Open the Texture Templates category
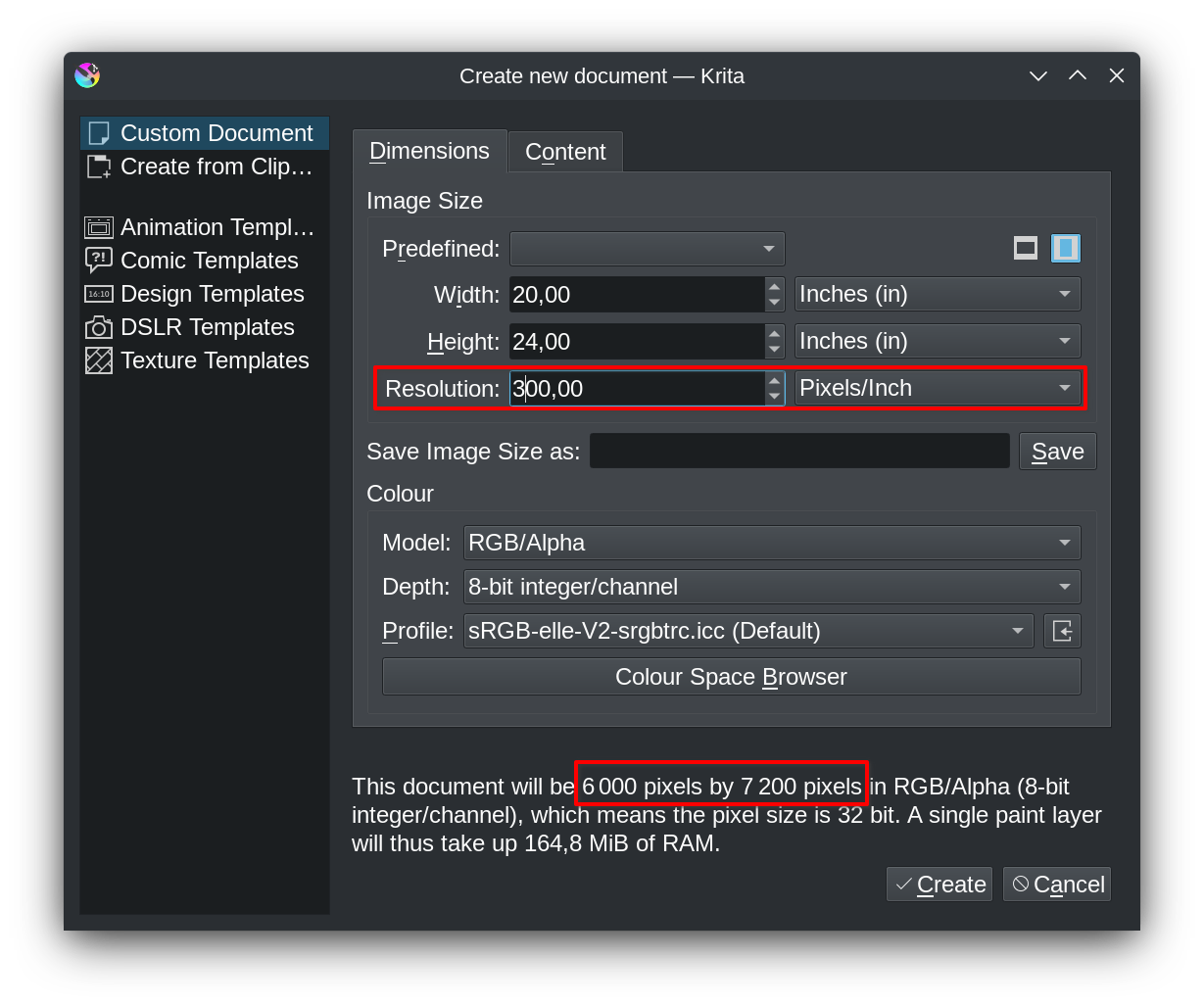Screen dimensions: 1204x1006 (x=99, y=359)
